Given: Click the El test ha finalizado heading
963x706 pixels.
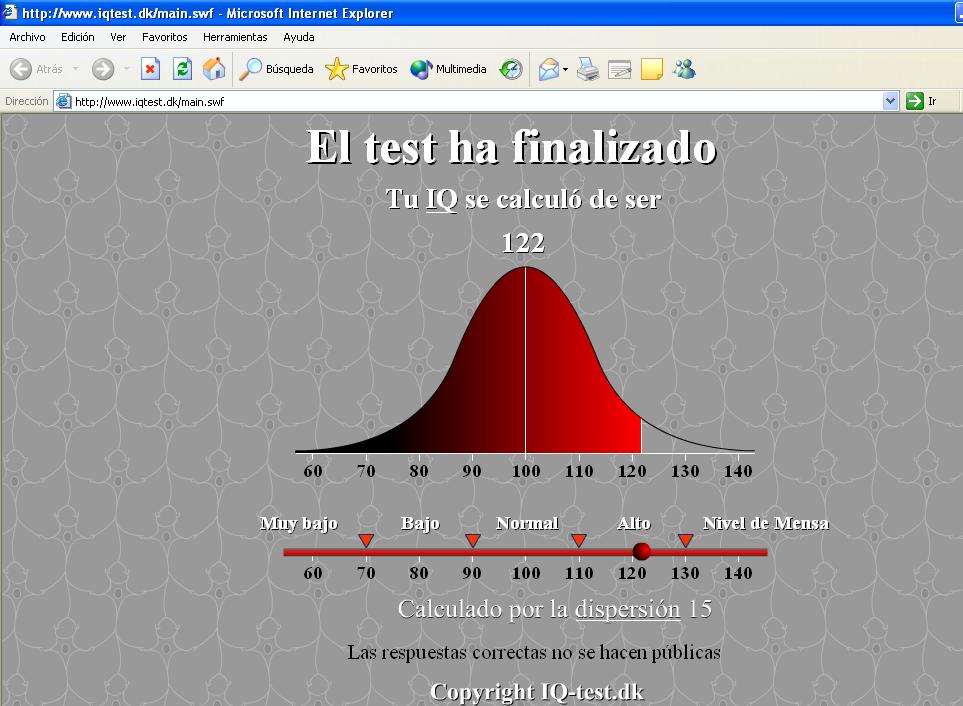Looking at the screenshot, I should (x=511, y=147).
